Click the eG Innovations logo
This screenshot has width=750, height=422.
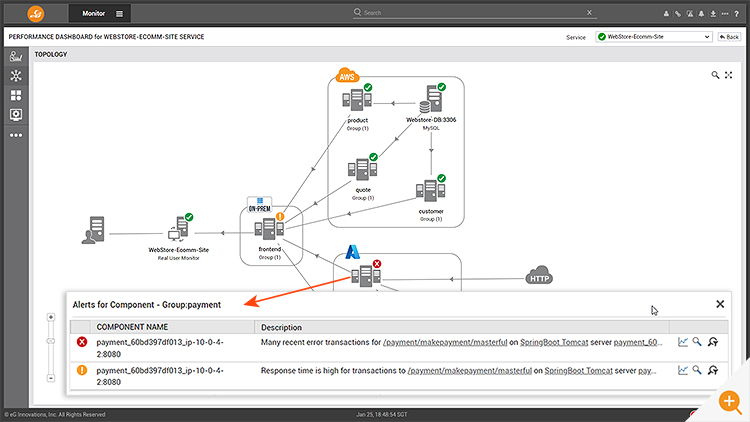(x=36, y=13)
